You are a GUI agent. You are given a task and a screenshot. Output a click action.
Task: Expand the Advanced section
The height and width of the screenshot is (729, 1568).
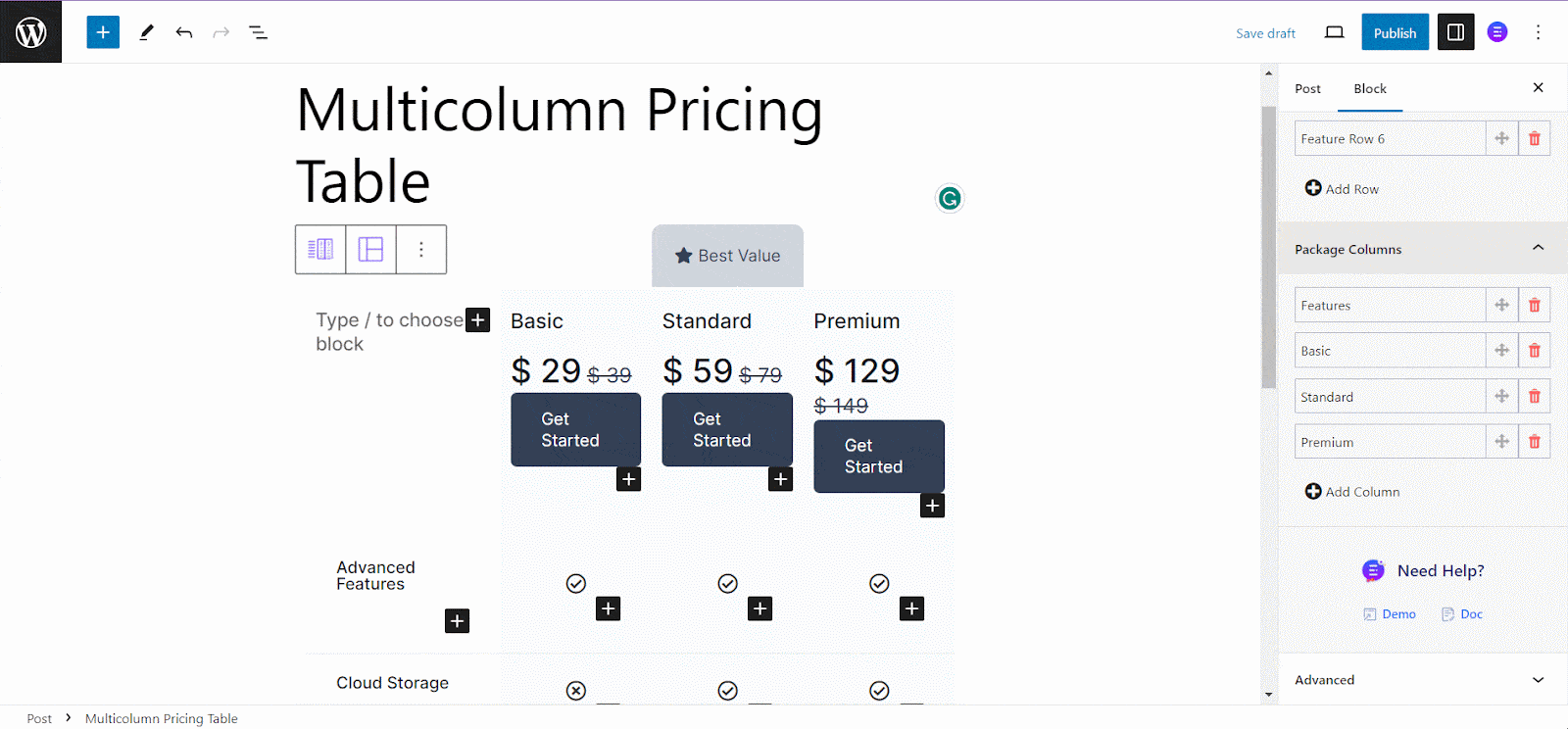tap(1537, 679)
